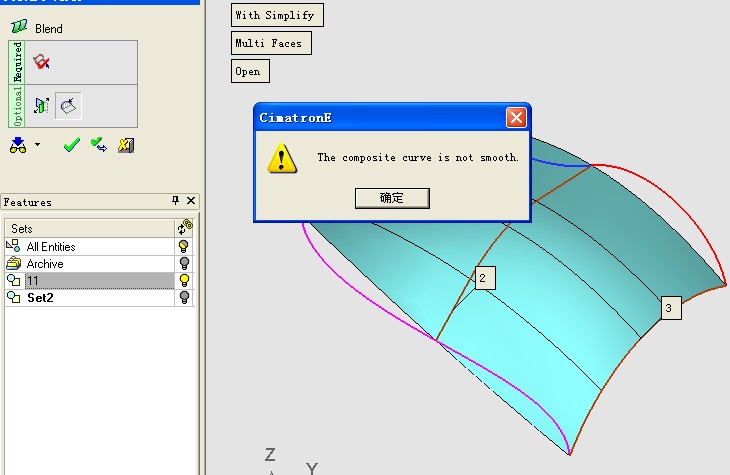730x475 pixels.
Task: Click the optional direction flip icon
Action: (x=41, y=105)
